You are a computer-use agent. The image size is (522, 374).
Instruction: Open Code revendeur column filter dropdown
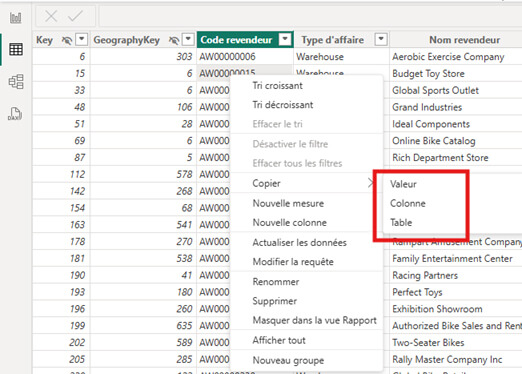click(285, 39)
